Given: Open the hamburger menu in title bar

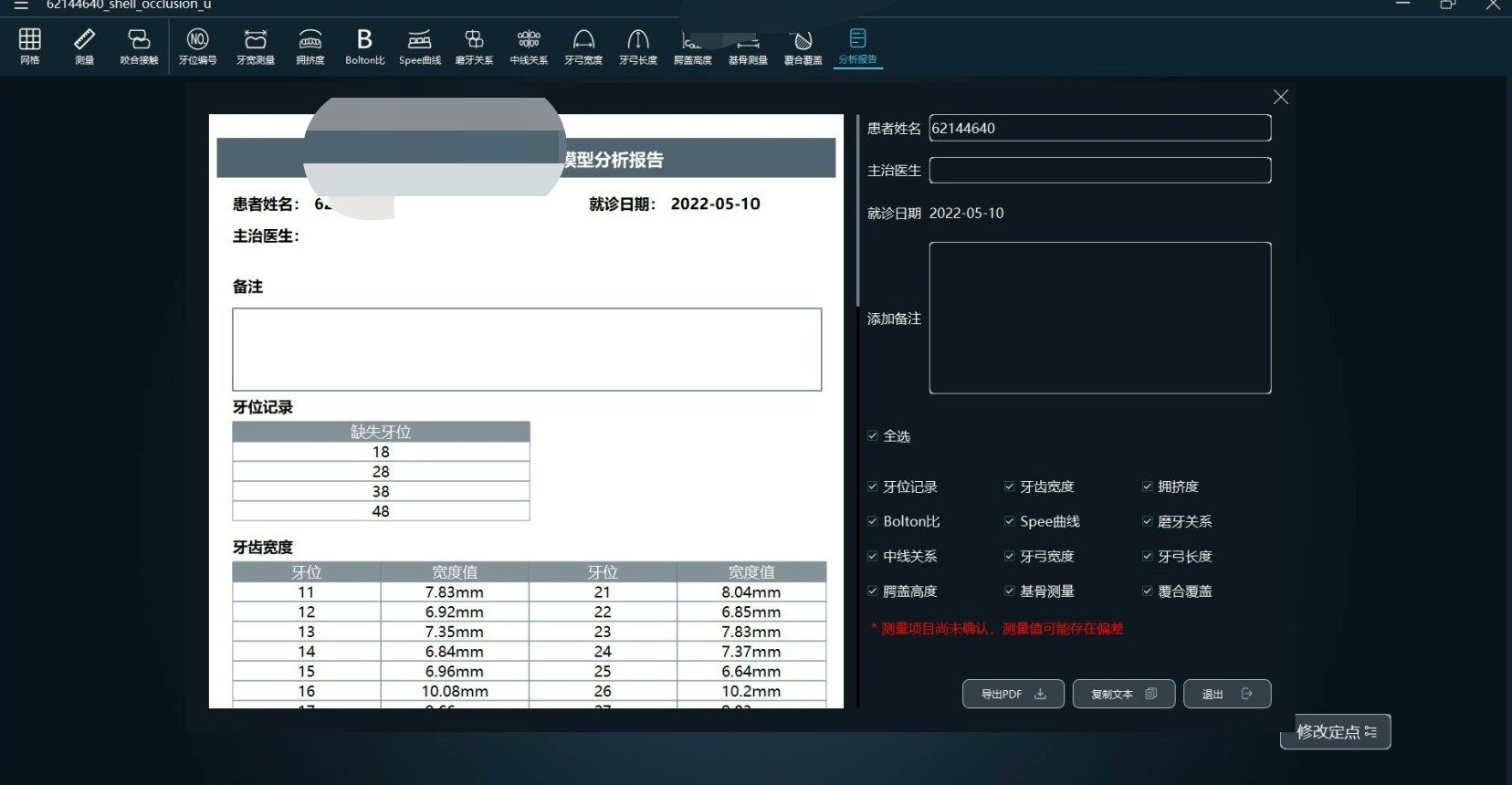Looking at the screenshot, I should click(21, 5).
